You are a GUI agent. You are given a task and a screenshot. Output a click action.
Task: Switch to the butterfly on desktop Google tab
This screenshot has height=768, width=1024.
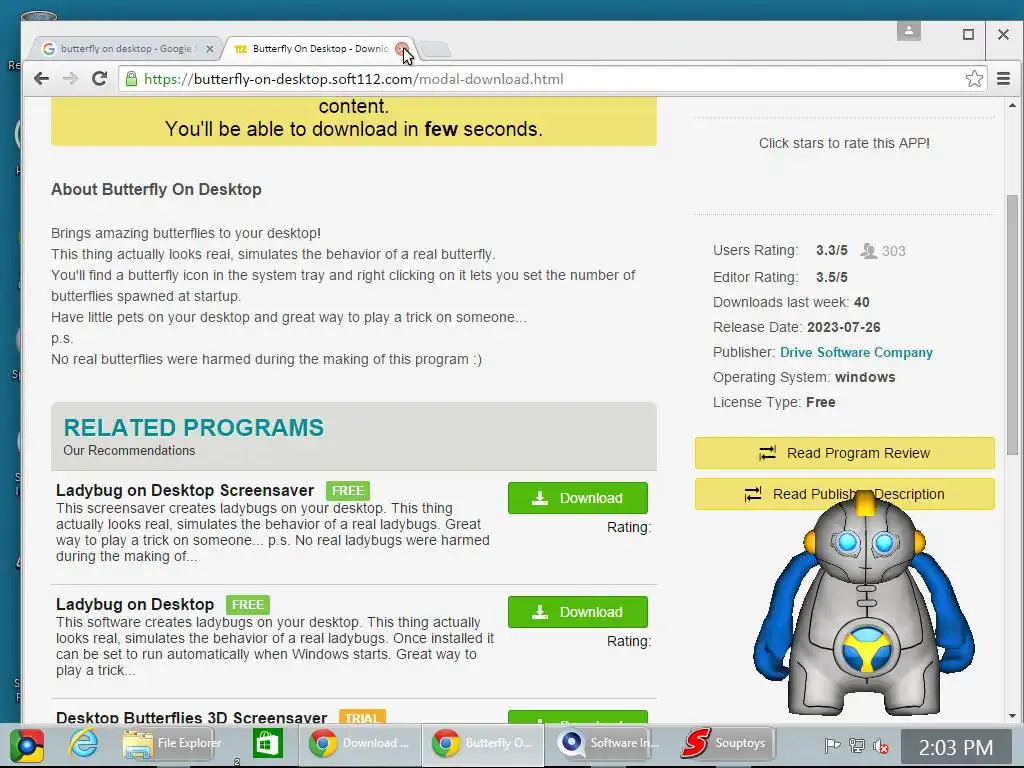coord(125,49)
